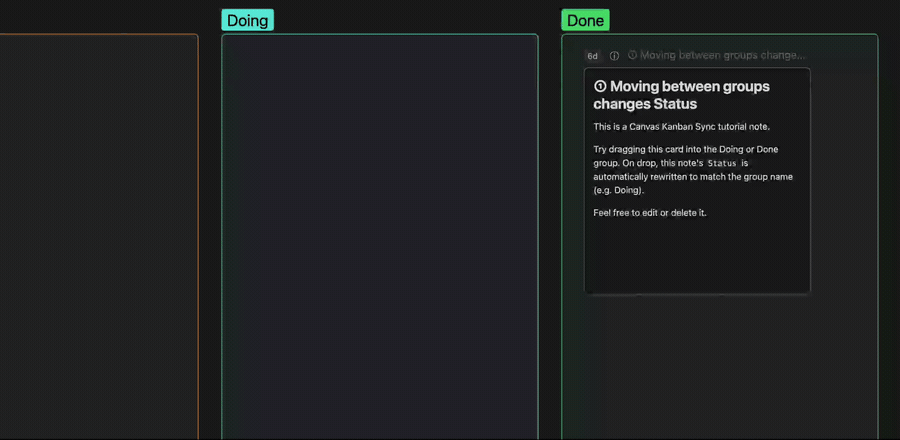The height and width of the screenshot is (440, 900).
Task: Click the "6d" age badge above the card
Action: 592,56
